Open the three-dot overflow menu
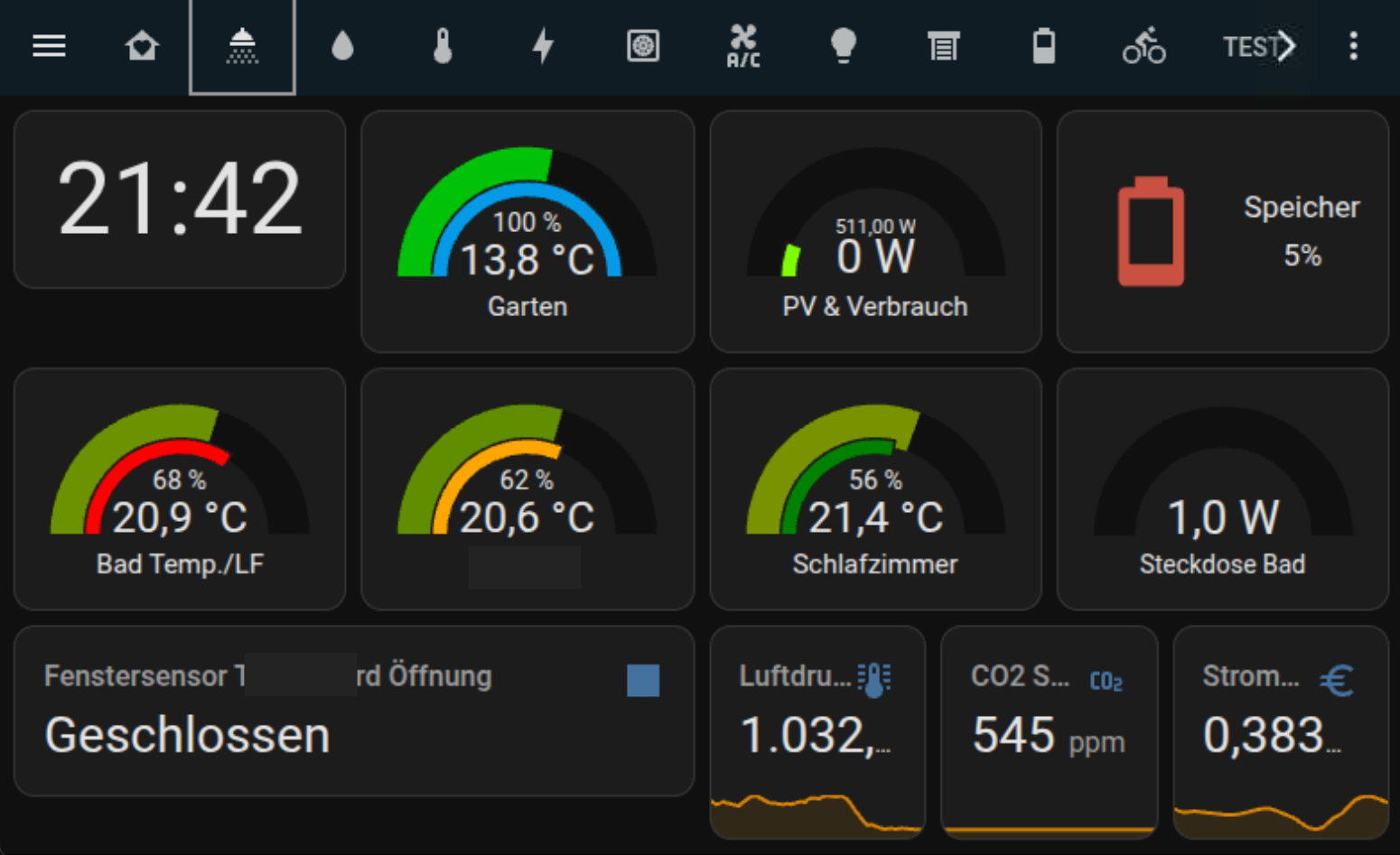Viewport: 1400px width, 855px height. pos(1352,46)
